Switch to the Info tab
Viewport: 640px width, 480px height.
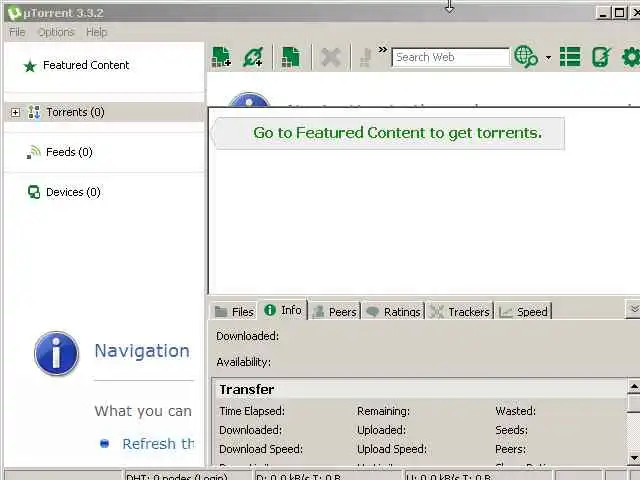283,310
